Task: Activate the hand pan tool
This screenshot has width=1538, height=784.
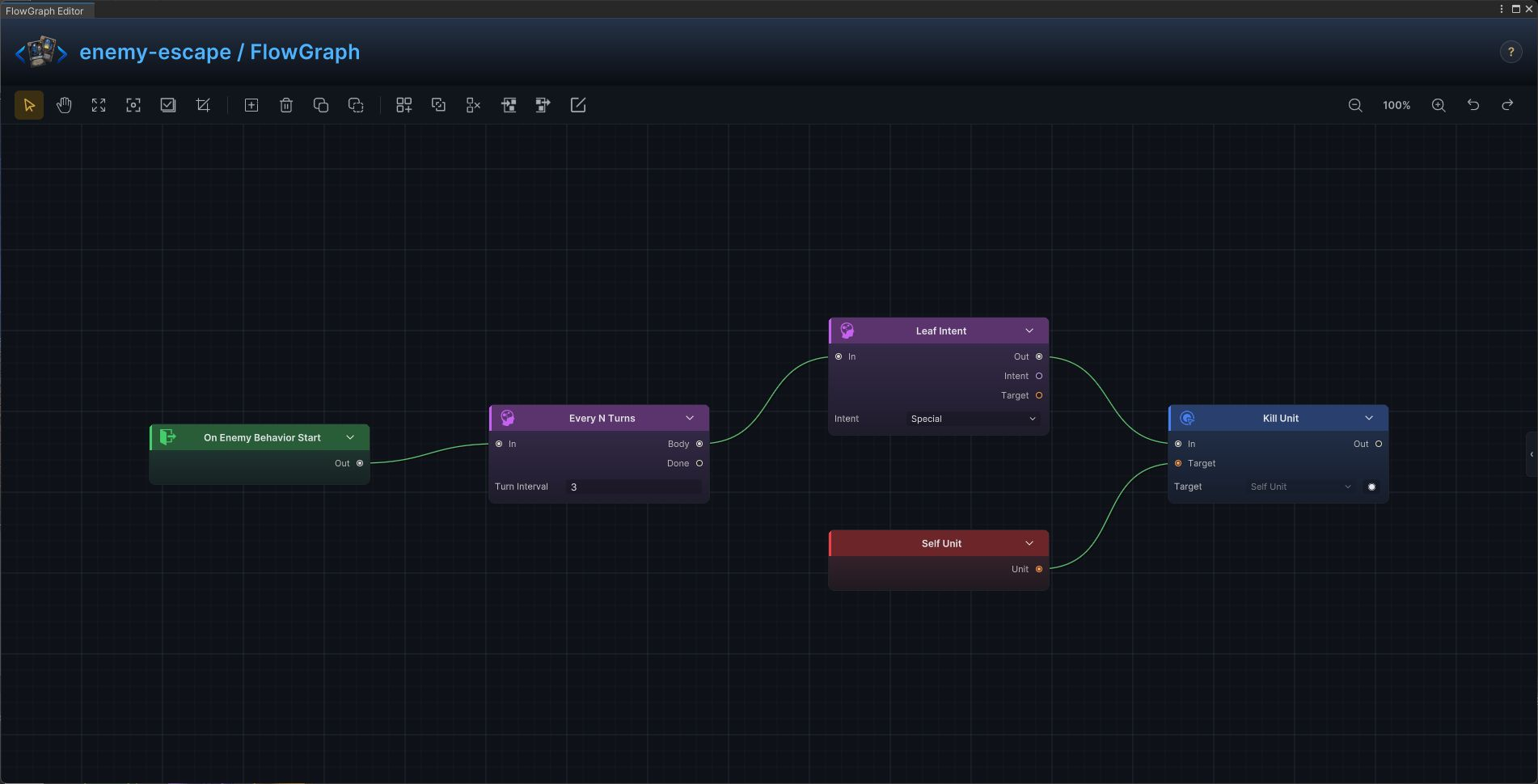Action: pyautogui.click(x=64, y=105)
